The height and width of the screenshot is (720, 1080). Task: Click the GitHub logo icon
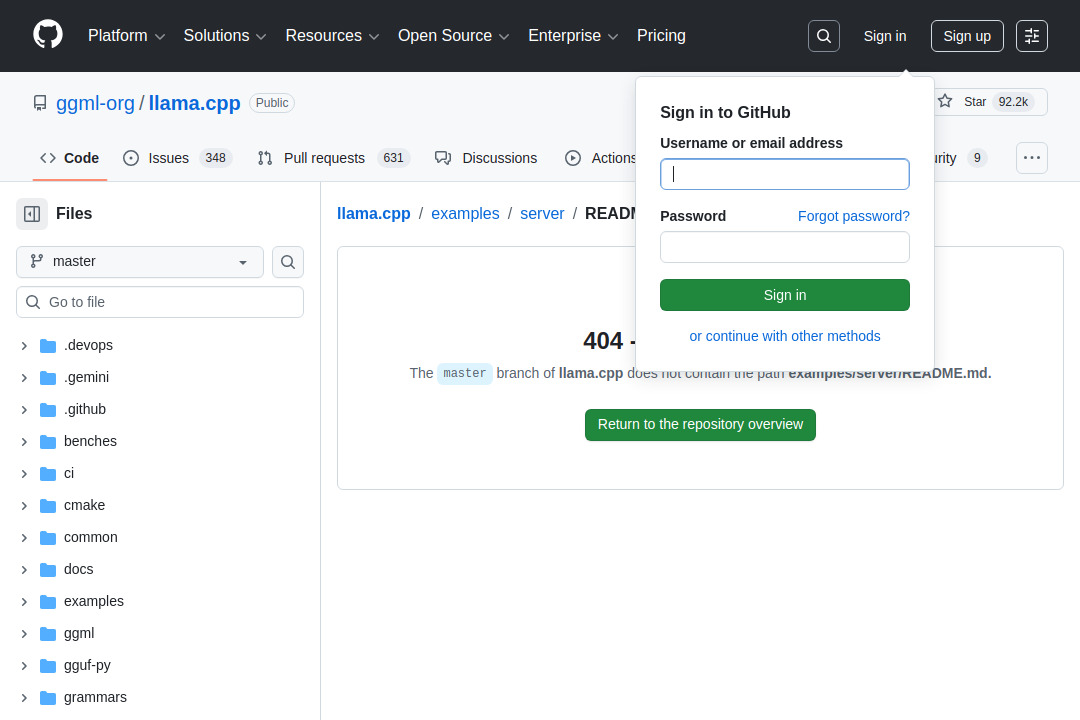click(x=47, y=33)
